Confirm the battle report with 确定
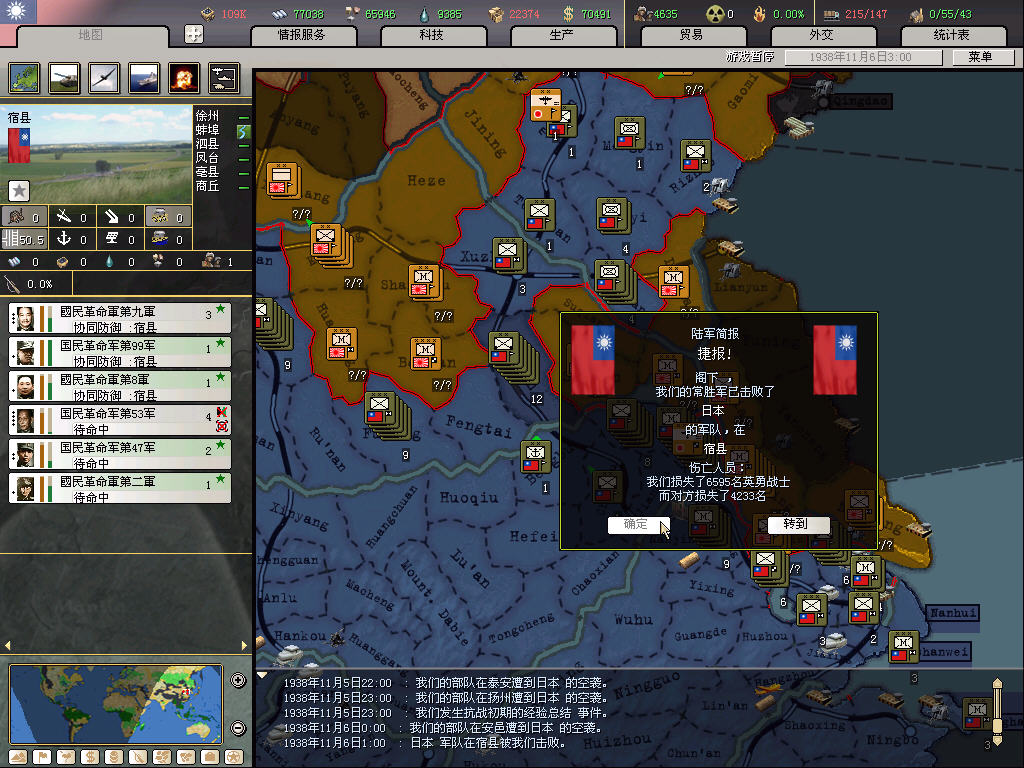The height and width of the screenshot is (768, 1024). [638, 524]
